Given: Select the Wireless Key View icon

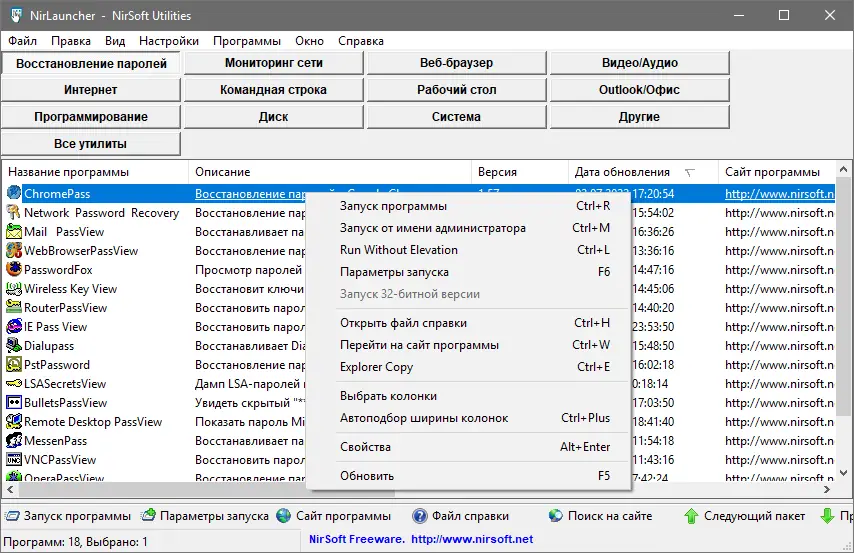Looking at the screenshot, I should (x=14, y=288).
